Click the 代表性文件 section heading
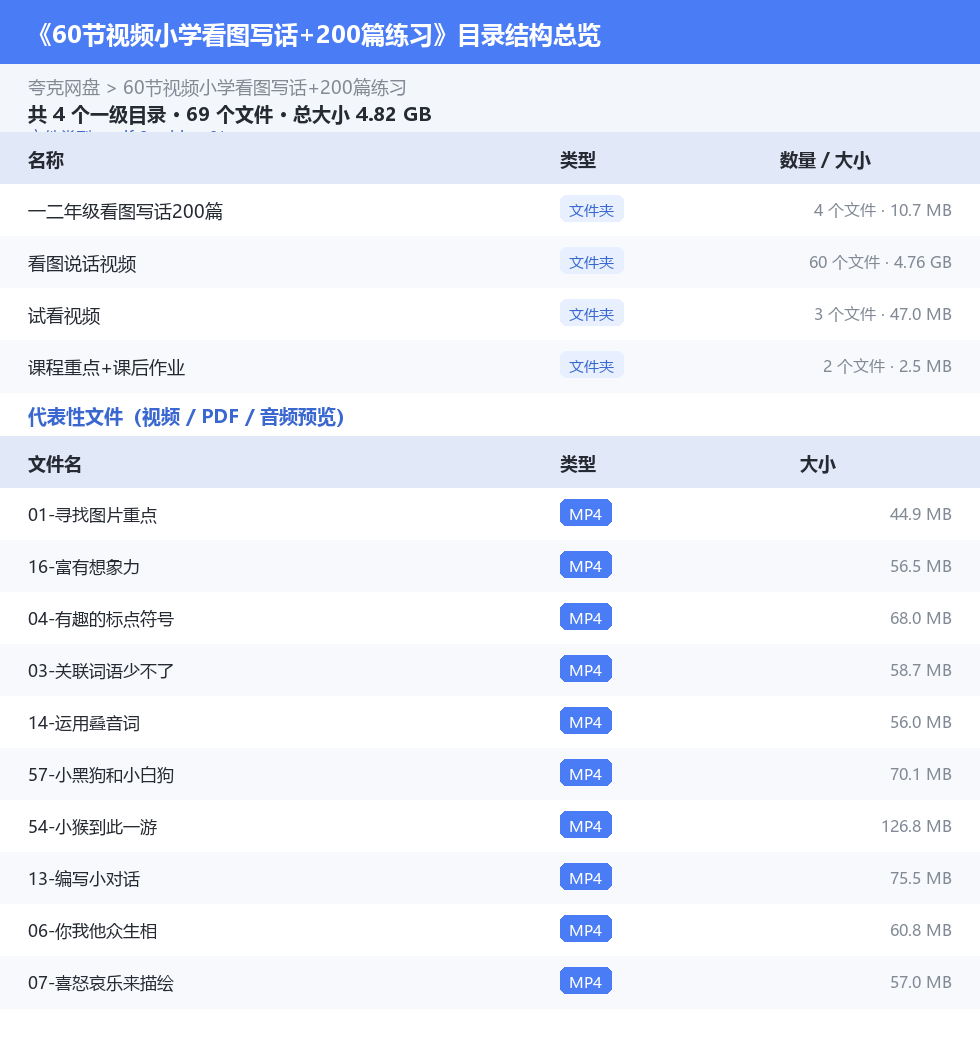This screenshot has width=980, height=1040. [x=186, y=417]
